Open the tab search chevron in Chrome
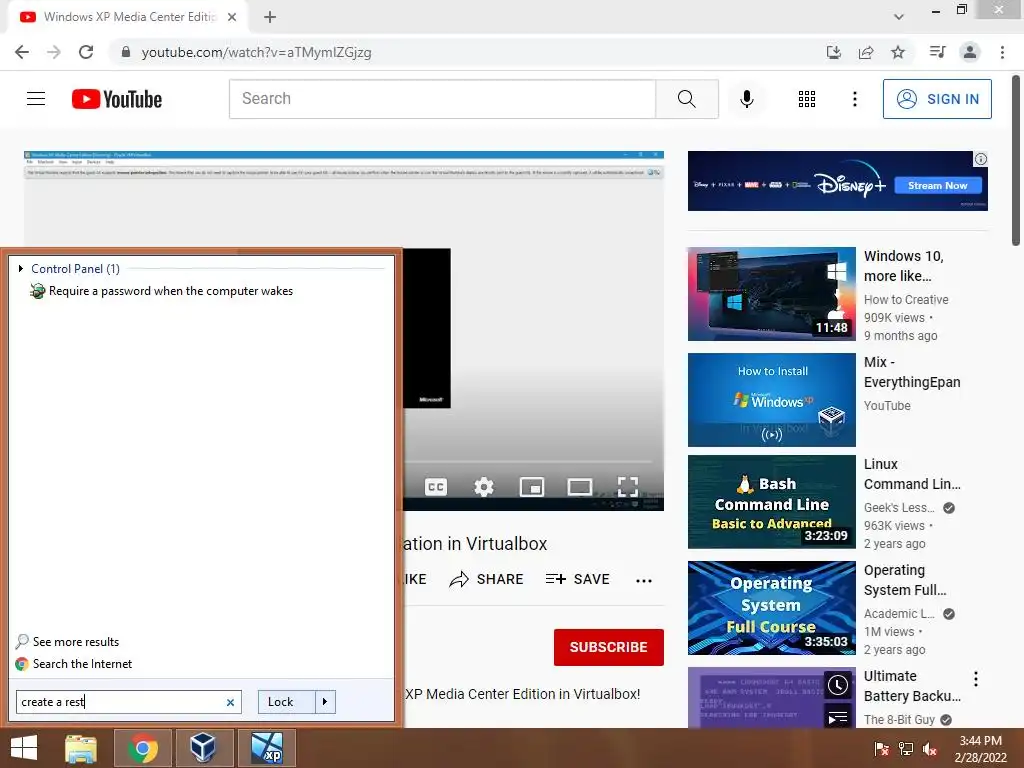This screenshot has height=768, width=1024. [x=899, y=17]
